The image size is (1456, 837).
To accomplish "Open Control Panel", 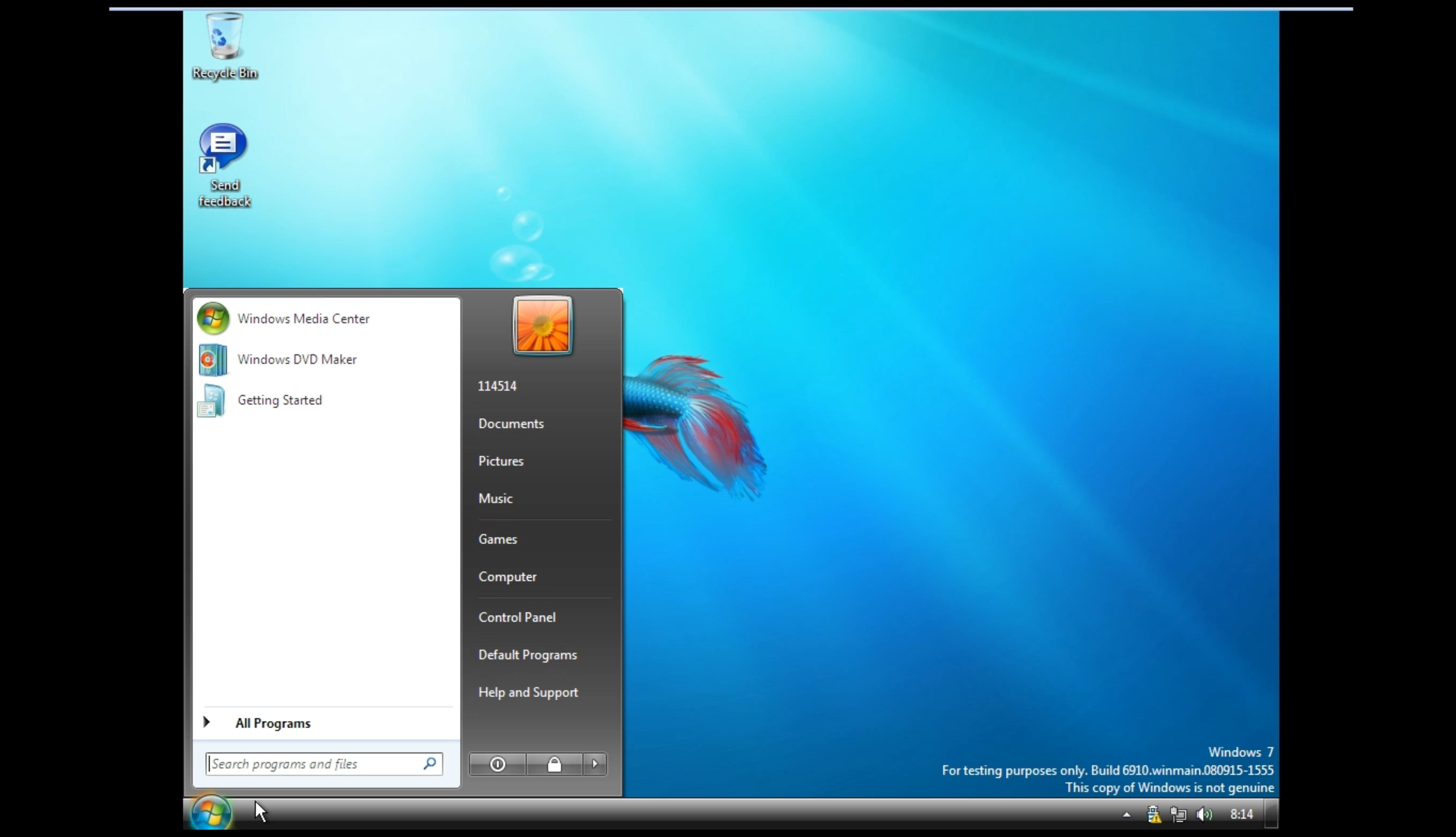I will click(x=516, y=617).
